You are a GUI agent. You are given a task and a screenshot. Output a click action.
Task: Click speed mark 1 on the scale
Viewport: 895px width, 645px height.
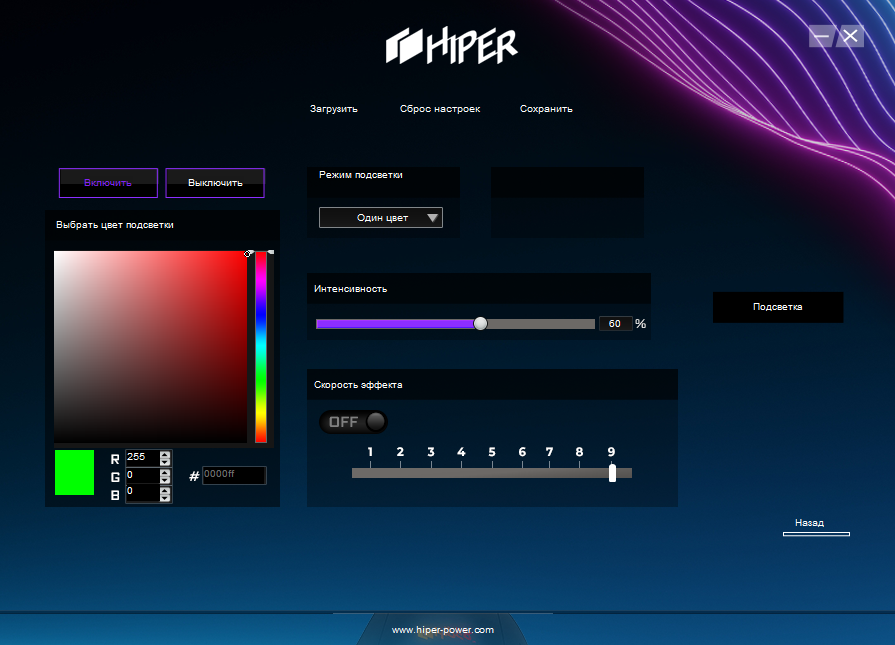pos(370,452)
